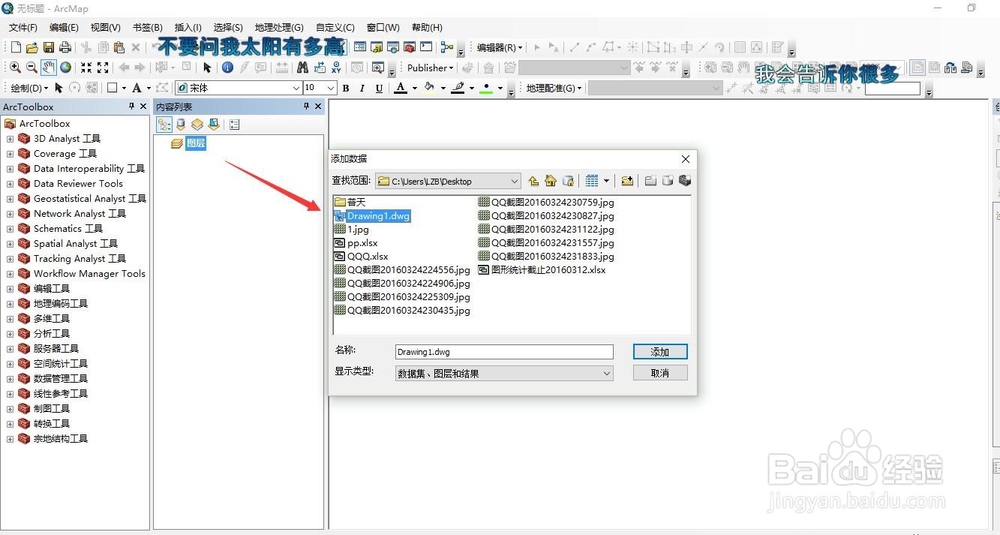Open the font name dropdown showing 宋体

click(x=296, y=88)
